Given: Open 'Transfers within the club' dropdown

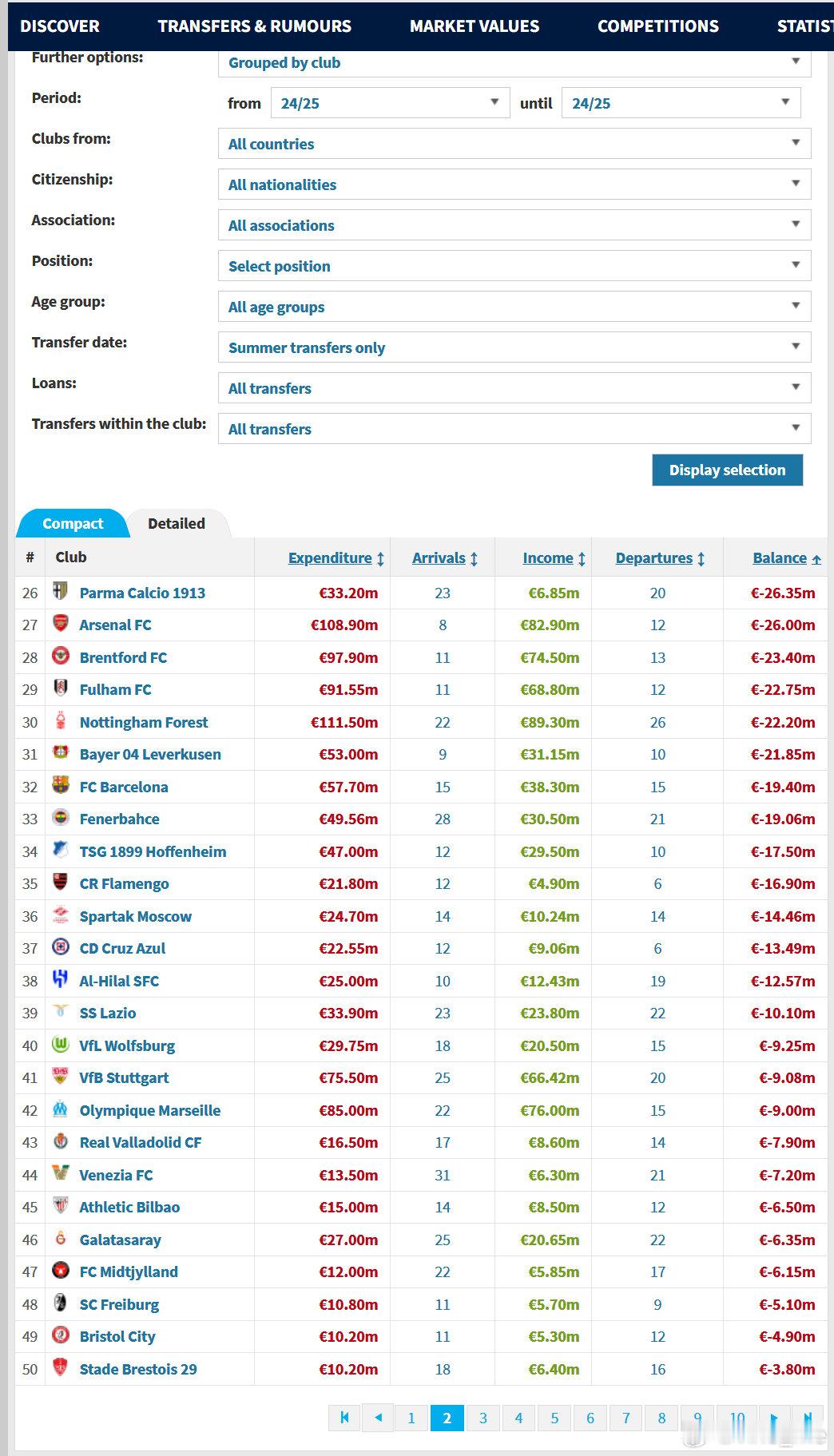Looking at the screenshot, I should 514,429.
